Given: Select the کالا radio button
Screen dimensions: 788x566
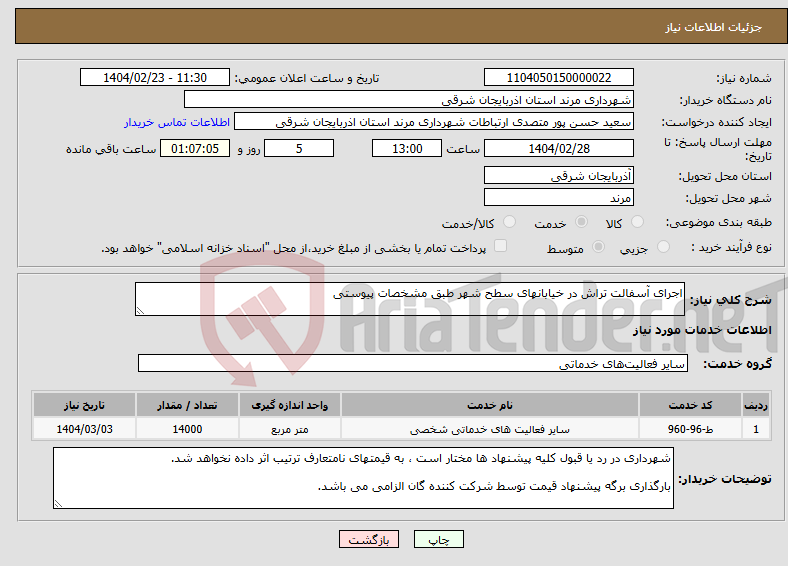Looking at the screenshot, I should tap(637, 222).
